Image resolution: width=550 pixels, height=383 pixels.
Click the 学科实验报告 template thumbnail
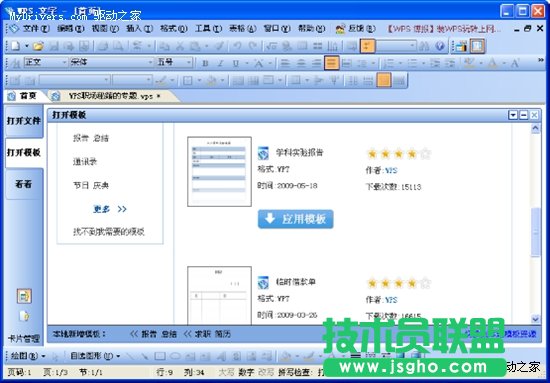[x=219, y=172]
